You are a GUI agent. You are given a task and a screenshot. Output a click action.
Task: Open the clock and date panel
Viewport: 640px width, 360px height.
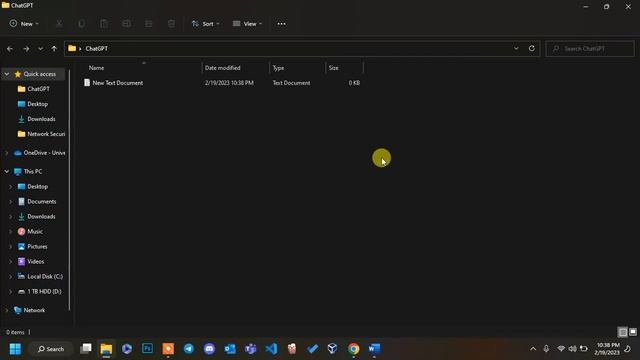point(608,349)
